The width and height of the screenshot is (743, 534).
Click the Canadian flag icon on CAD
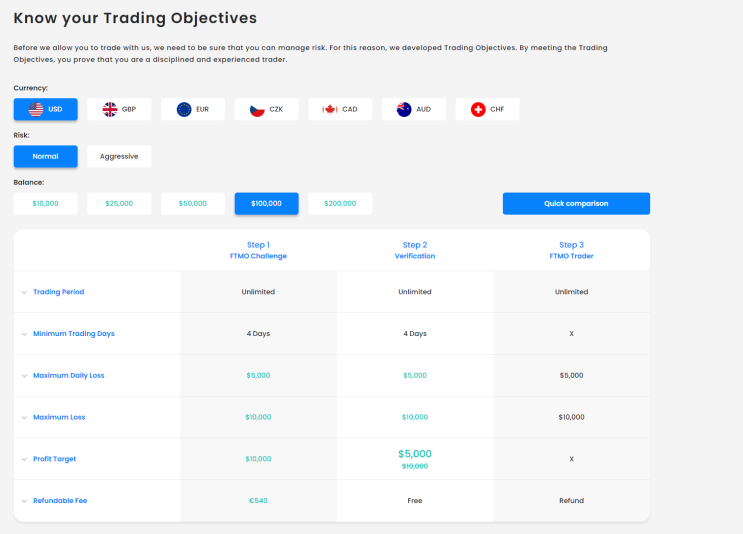[x=330, y=109]
